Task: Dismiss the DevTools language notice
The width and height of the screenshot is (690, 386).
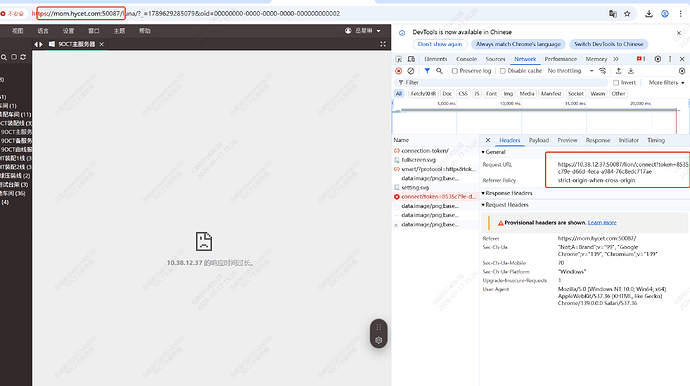Action: pos(679,33)
